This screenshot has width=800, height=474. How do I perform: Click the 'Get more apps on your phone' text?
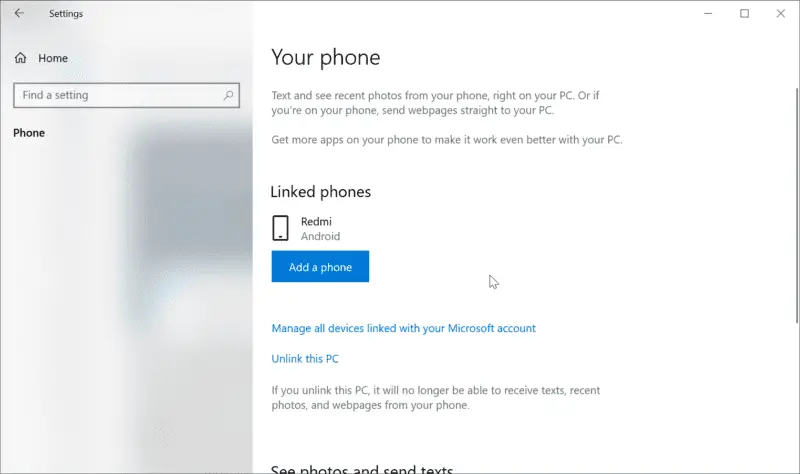446,140
